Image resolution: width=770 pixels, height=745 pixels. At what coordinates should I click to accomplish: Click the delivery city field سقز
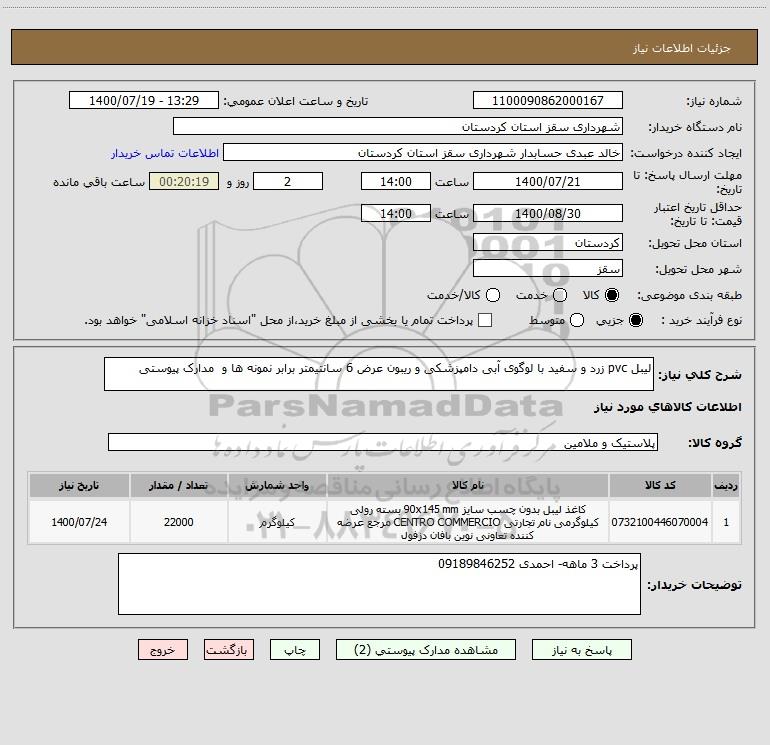548,269
